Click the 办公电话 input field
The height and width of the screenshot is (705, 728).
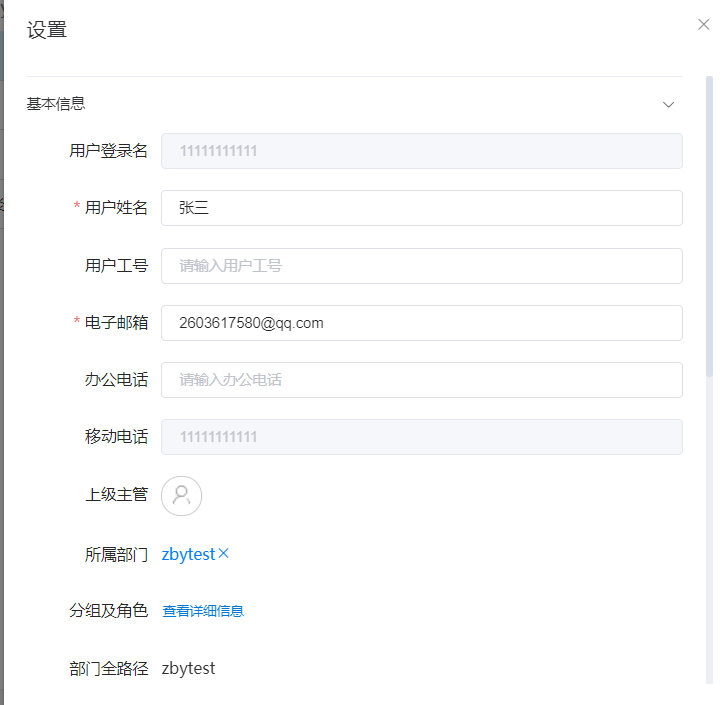click(x=421, y=380)
